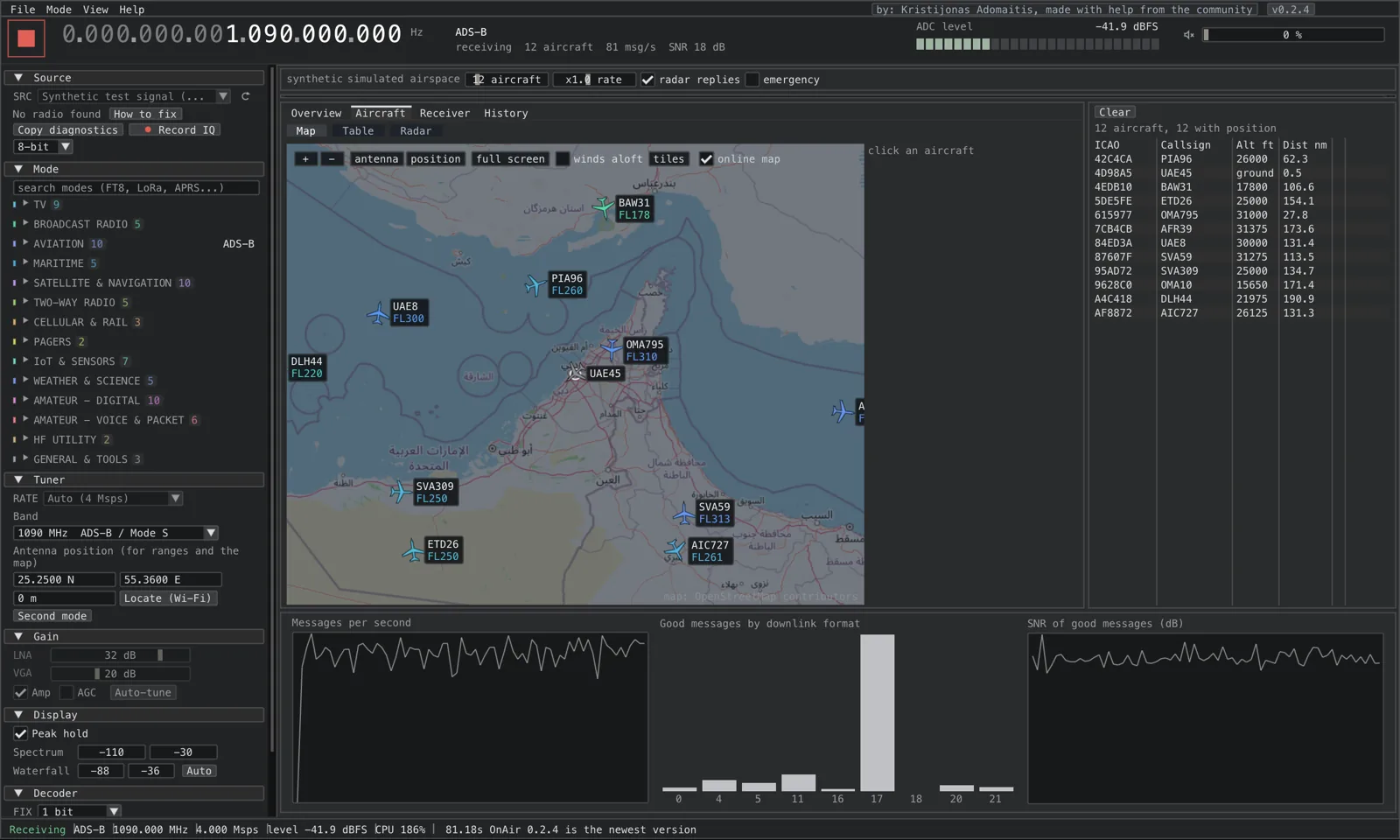Open the File menu
The image size is (1400, 840).
coord(23,10)
